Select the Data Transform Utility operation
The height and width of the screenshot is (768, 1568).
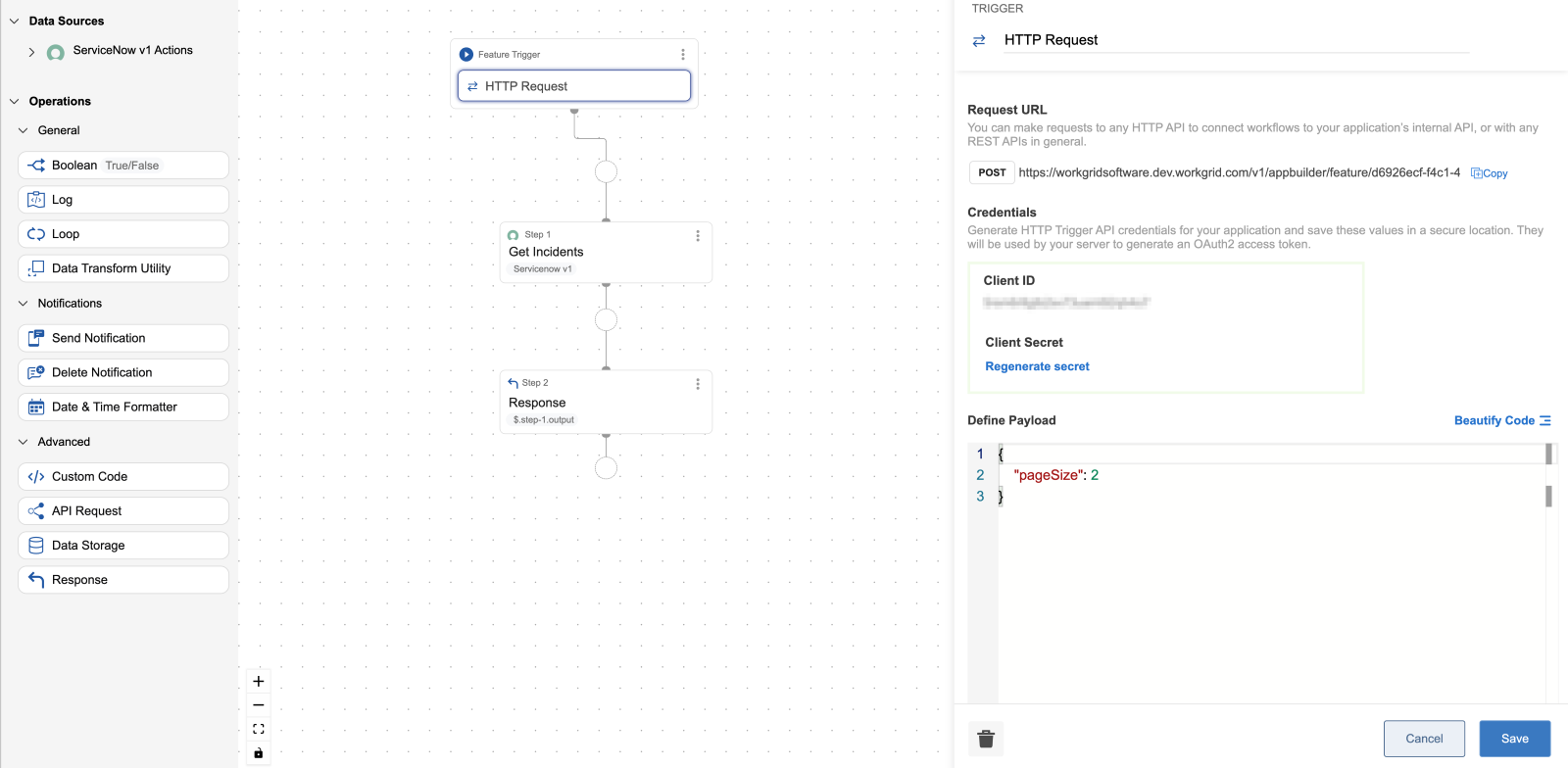click(x=123, y=268)
